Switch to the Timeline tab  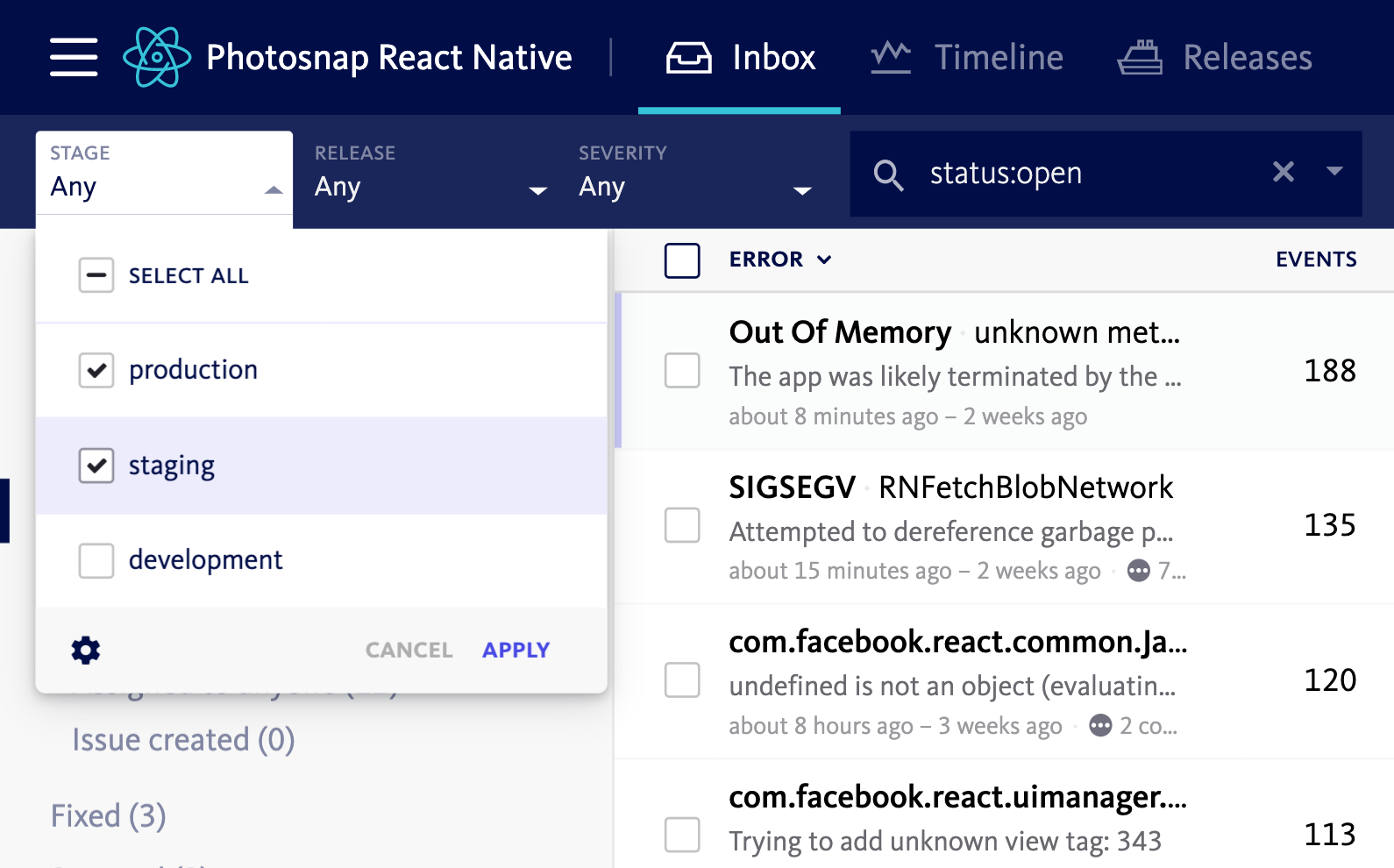(966, 58)
